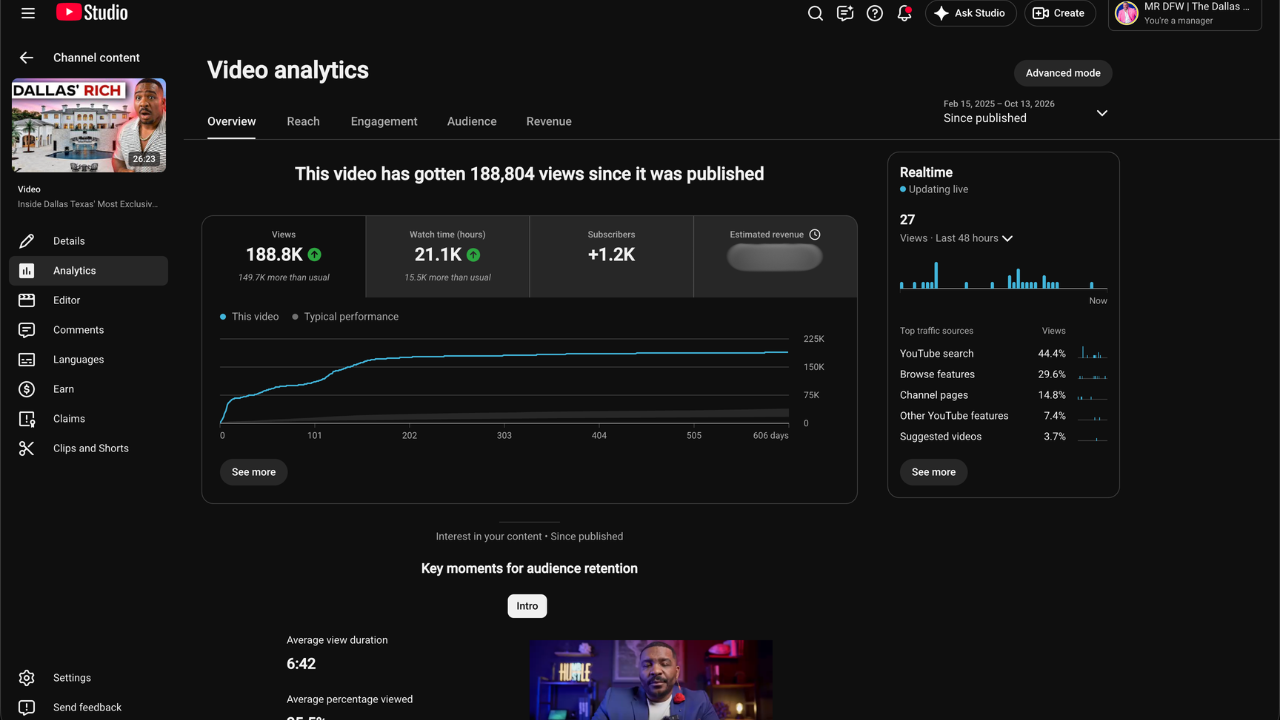This screenshot has width=1280, height=720.
Task: Click the Ask Studio button
Action: coord(970,13)
